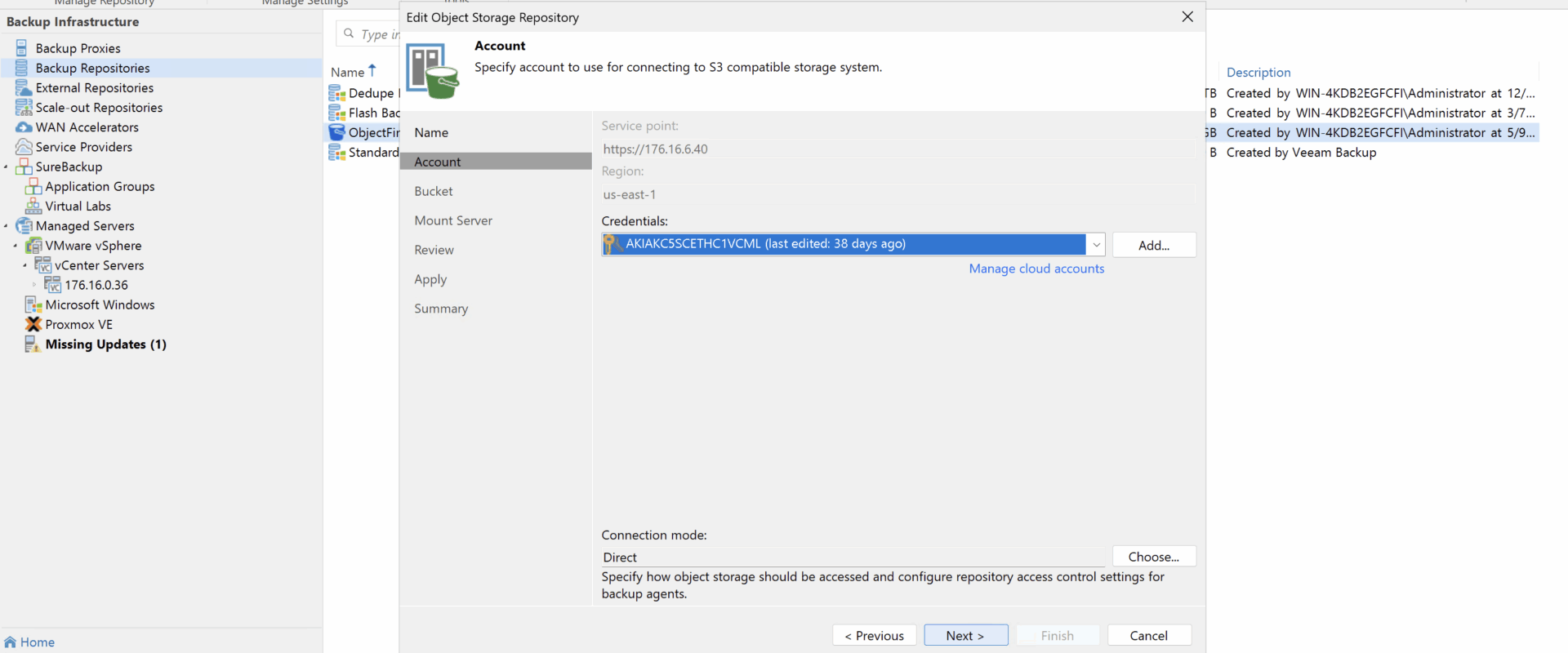
Task: Click the < Previous button
Action: coord(874,635)
